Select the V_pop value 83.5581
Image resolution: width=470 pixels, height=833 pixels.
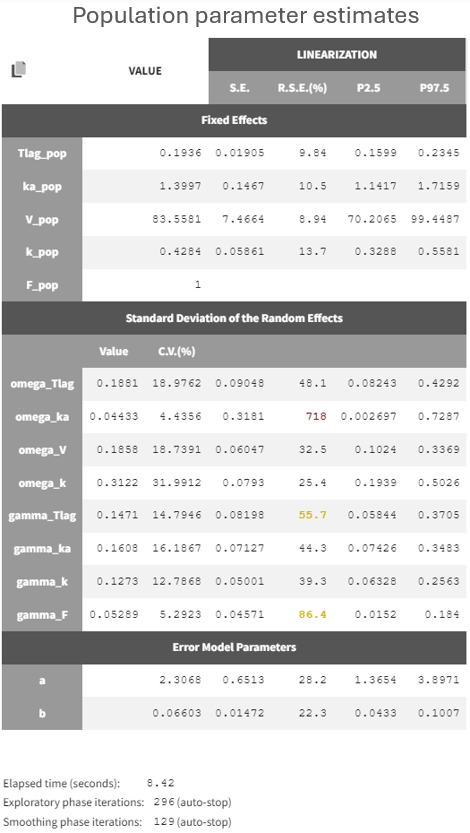pyautogui.click(x=177, y=219)
